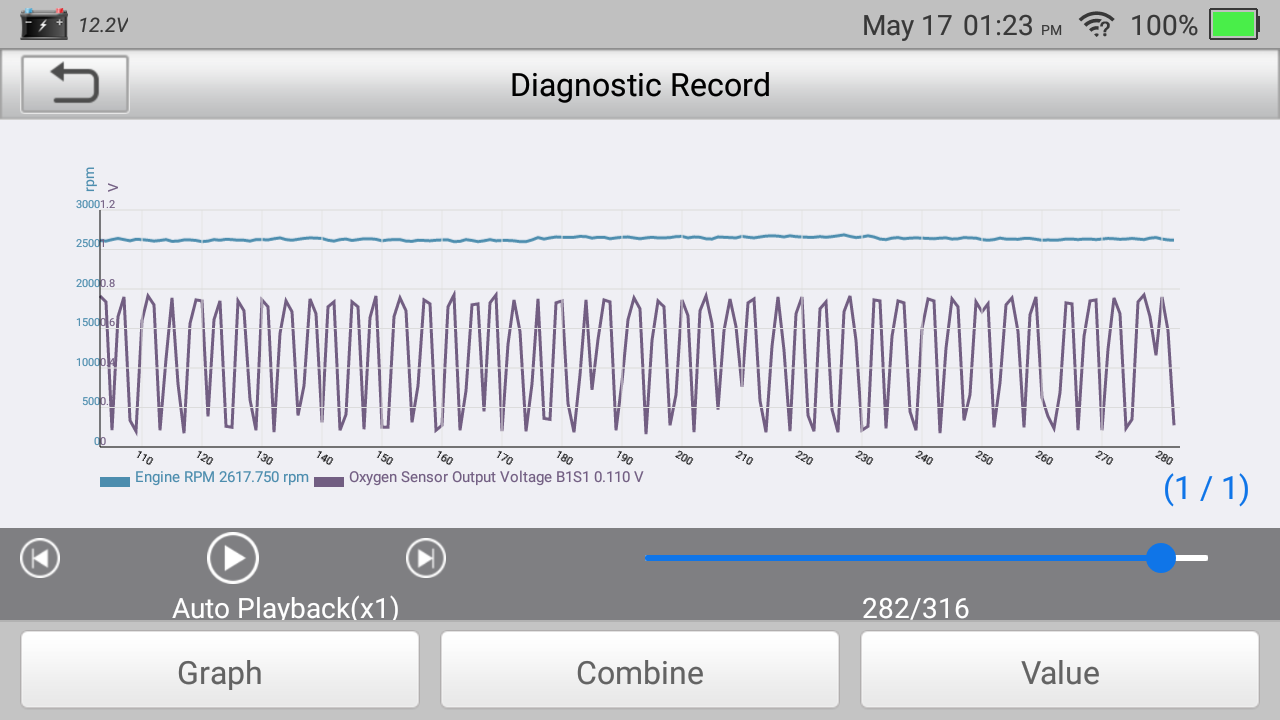Click the playback position slider handle
Image resolution: width=1280 pixels, height=720 pixels.
[1161, 558]
